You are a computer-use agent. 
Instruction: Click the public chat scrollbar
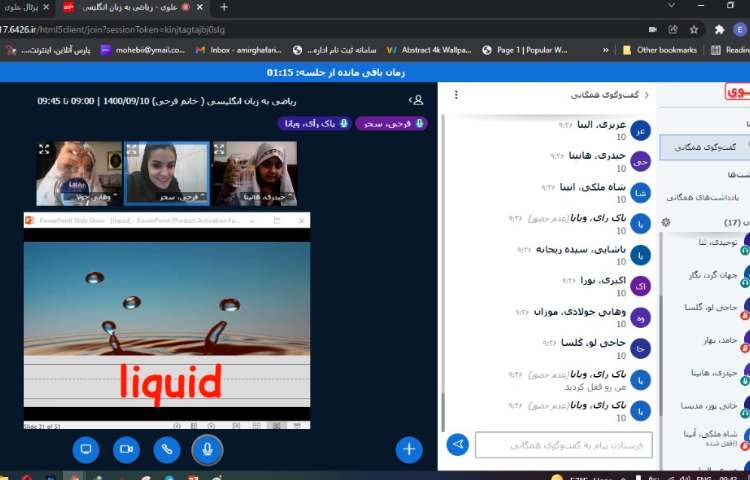coord(443,411)
